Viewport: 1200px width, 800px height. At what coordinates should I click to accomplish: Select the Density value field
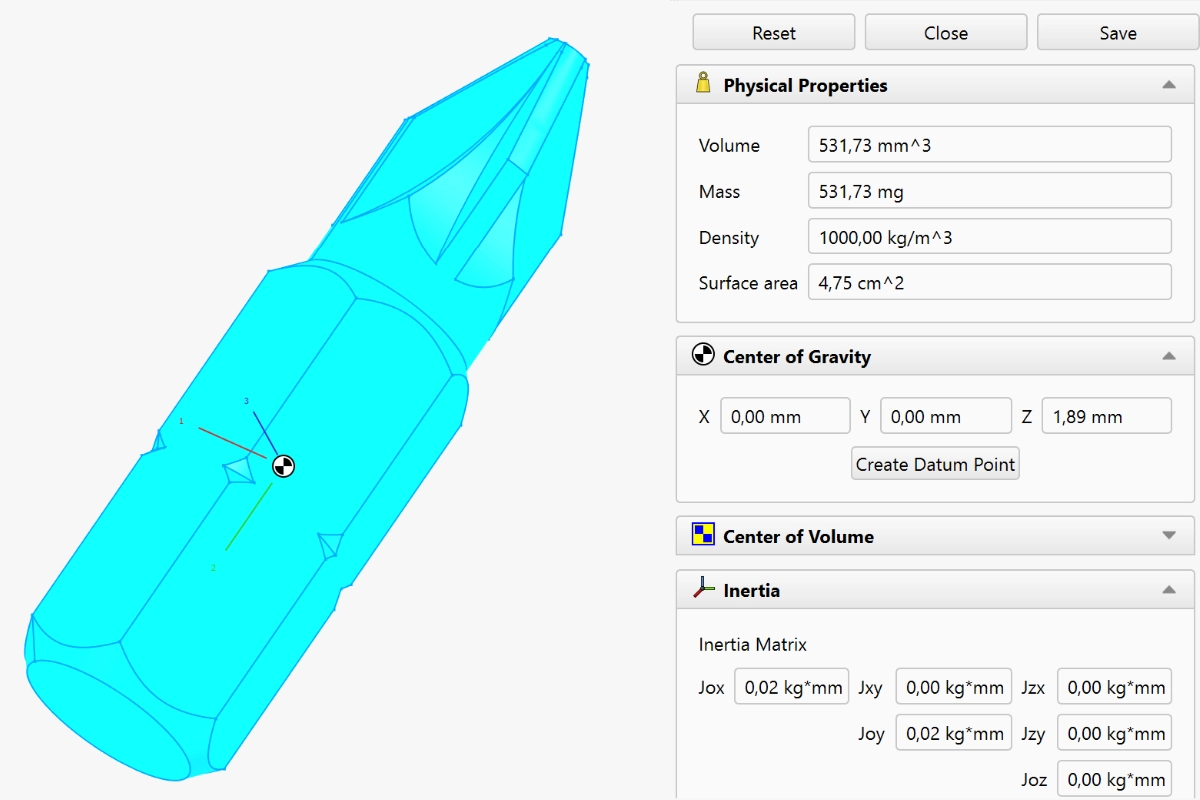989,237
